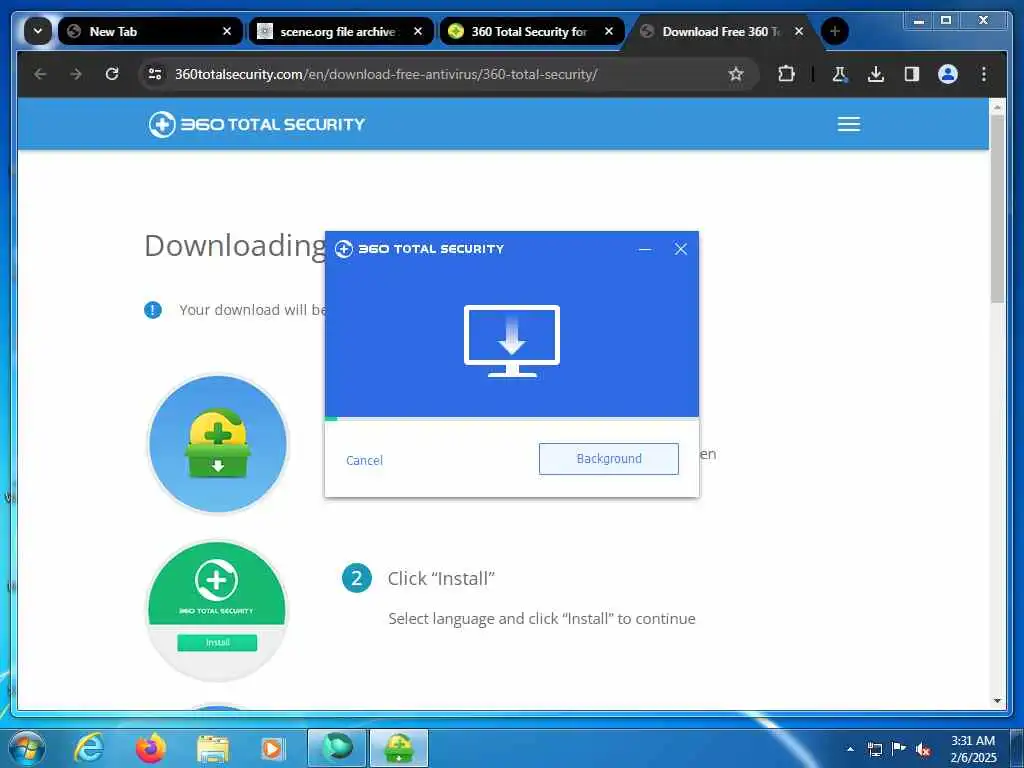Click the green Install illustration thumbnail
Image resolution: width=1024 pixels, height=768 pixels.
click(217, 611)
